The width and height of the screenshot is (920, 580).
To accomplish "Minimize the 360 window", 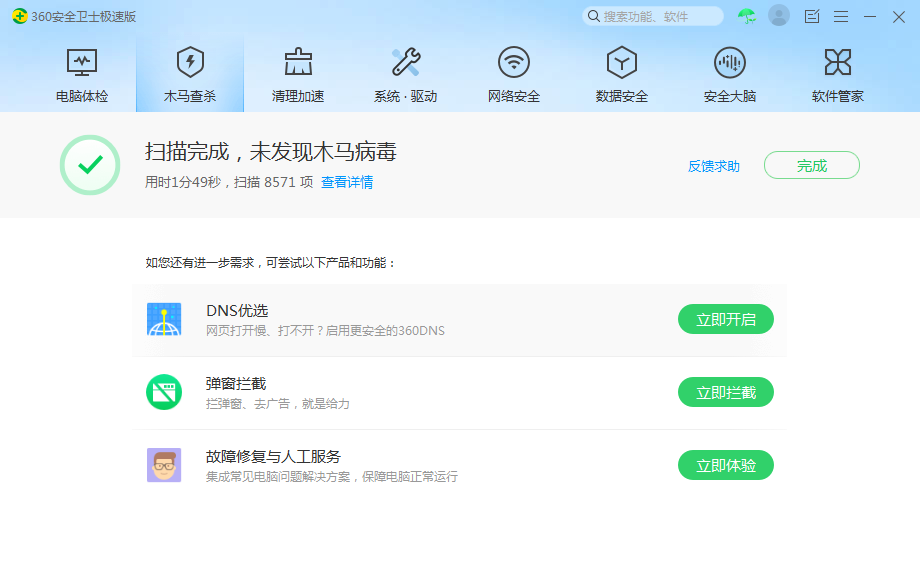I will coord(870,16).
